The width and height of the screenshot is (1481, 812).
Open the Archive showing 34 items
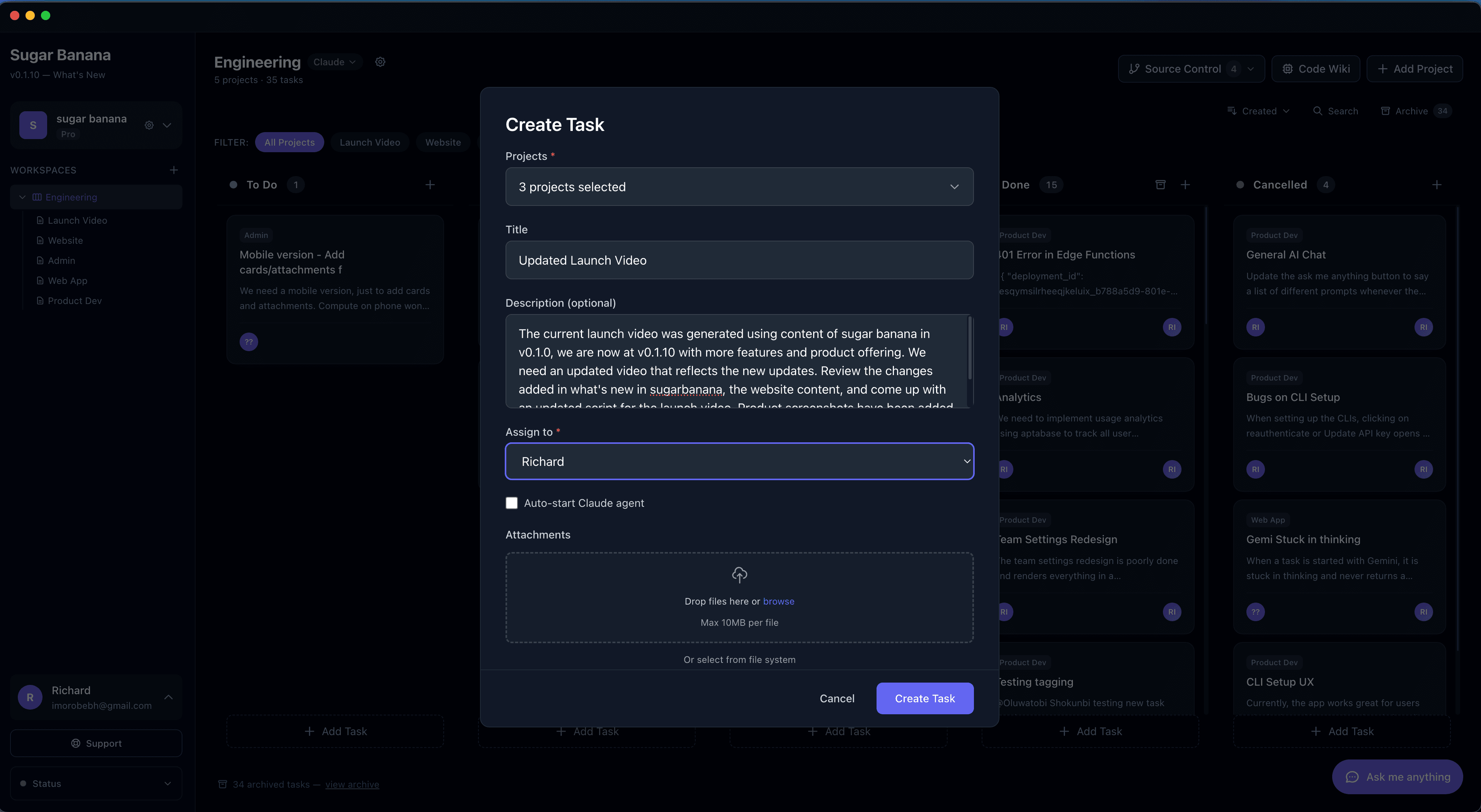(x=1410, y=110)
